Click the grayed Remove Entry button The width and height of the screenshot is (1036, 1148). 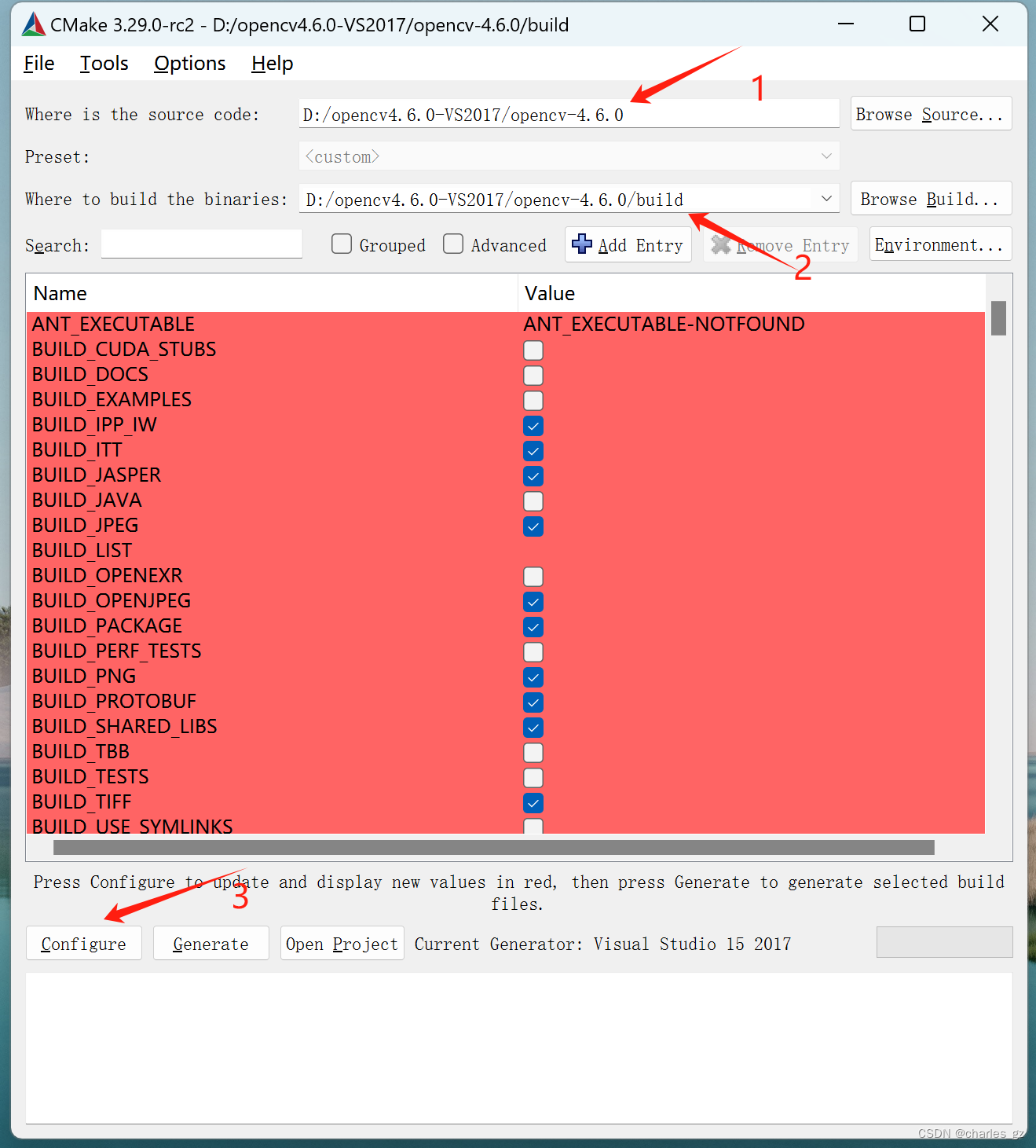(780, 245)
